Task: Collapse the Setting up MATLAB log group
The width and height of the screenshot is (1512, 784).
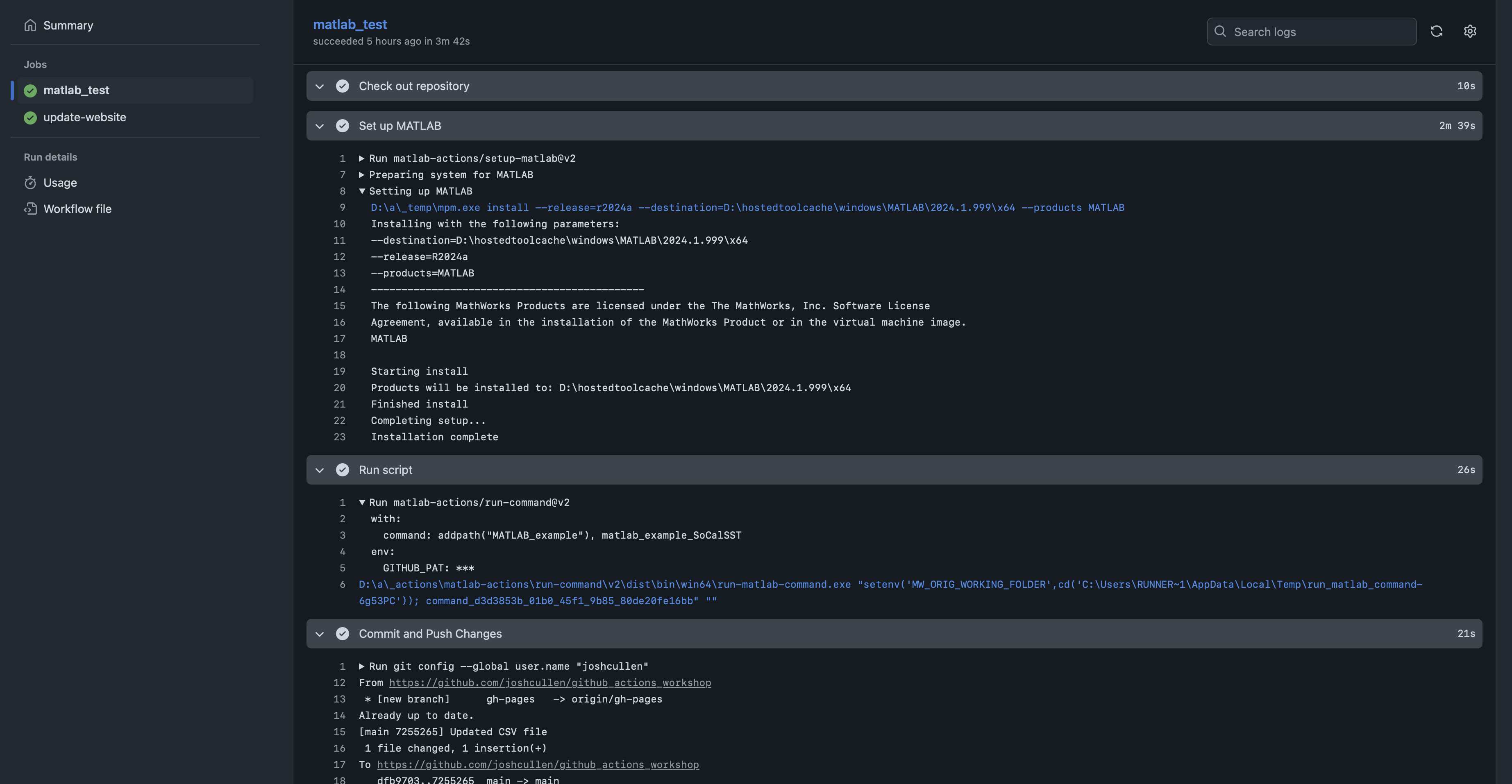Action: [x=361, y=191]
